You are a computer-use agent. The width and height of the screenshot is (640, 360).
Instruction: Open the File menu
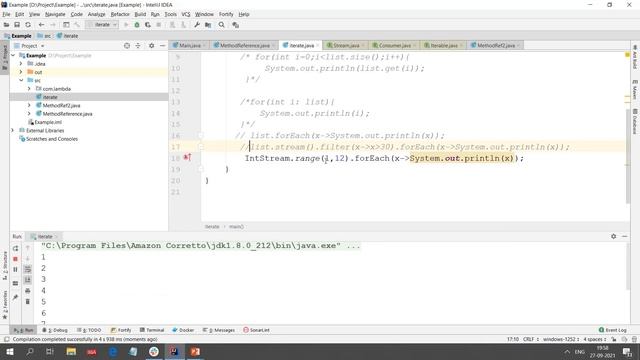(x=6, y=14)
